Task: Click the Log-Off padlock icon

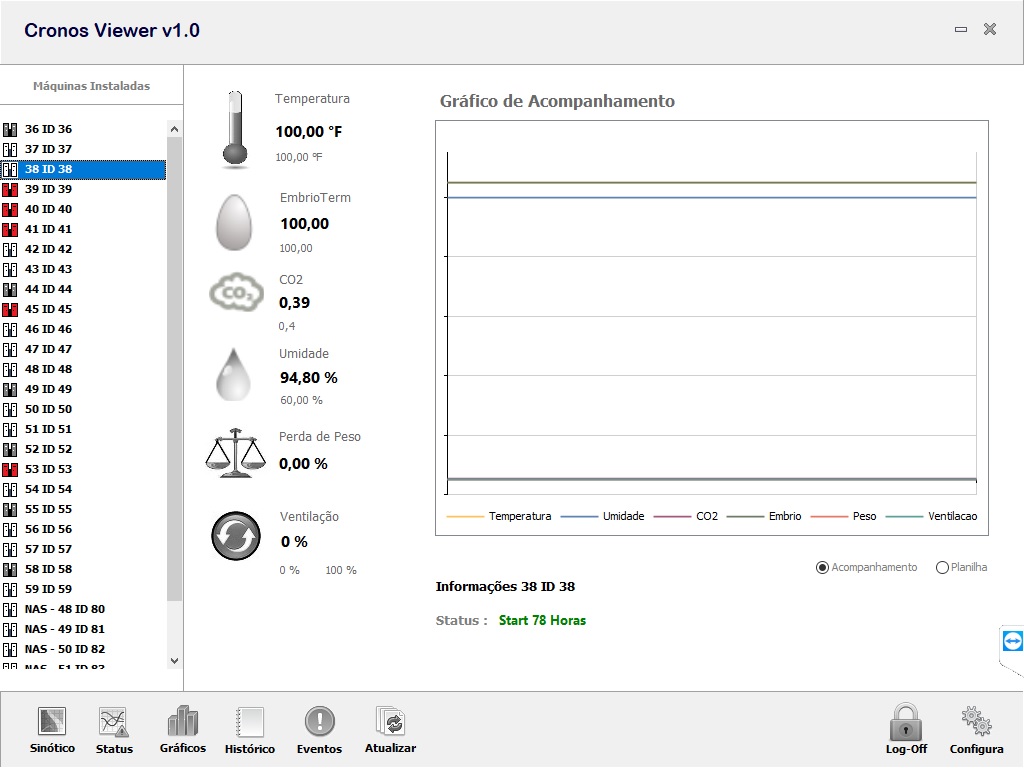Action: point(905,722)
